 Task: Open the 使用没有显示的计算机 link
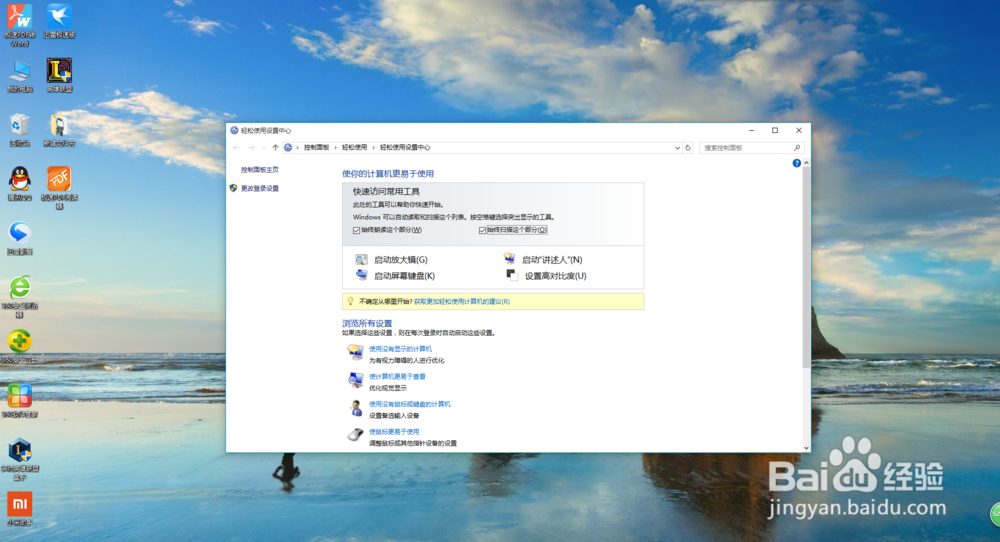(x=400, y=349)
